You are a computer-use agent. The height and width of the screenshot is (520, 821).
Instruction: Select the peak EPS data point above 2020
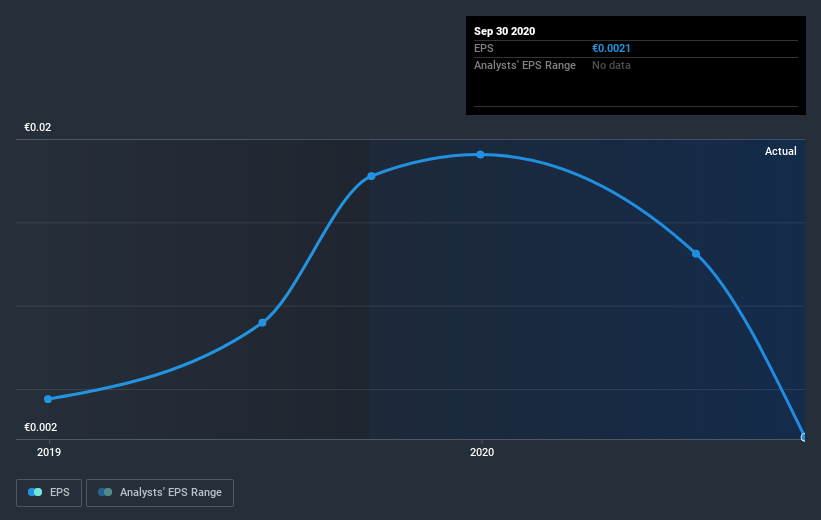coord(480,154)
